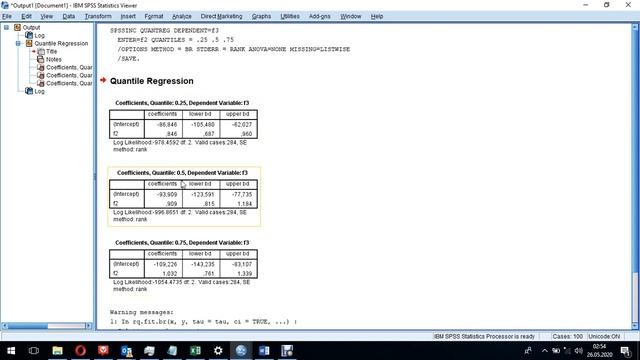Click the viewer vertical scrollbar thumb

pos(635,297)
